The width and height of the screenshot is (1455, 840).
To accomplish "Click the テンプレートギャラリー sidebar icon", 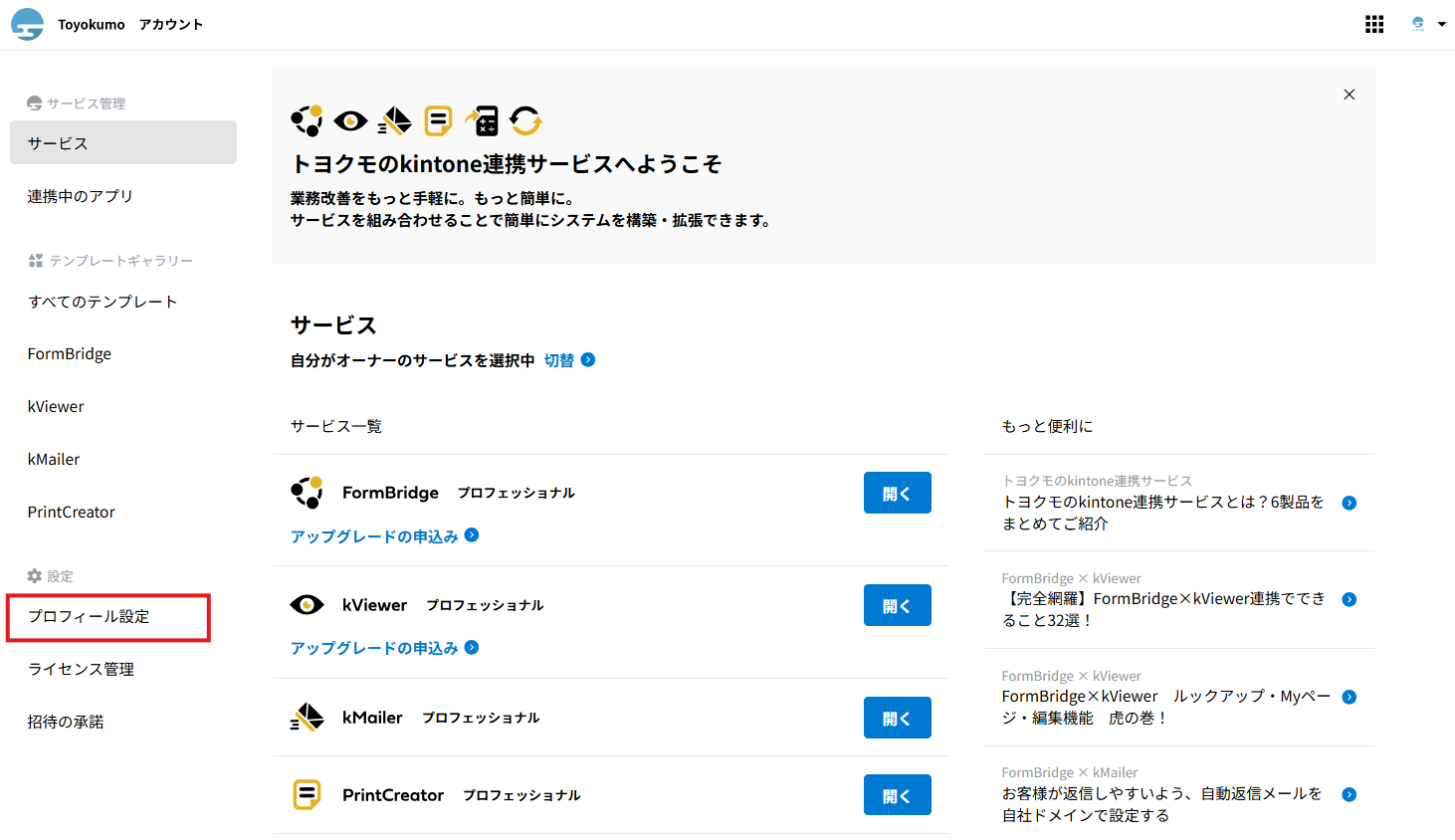I will click(x=37, y=260).
